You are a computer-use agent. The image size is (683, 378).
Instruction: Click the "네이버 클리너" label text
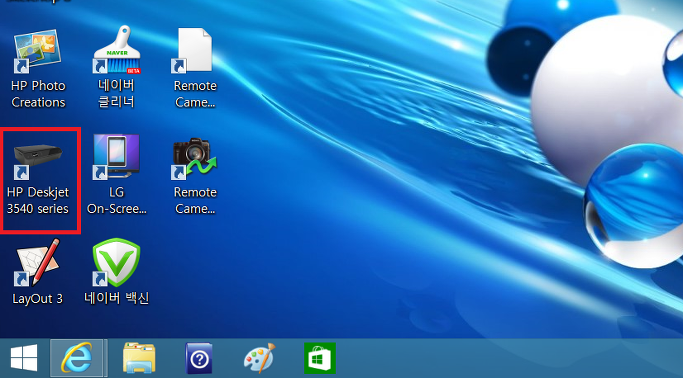(116, 93)
